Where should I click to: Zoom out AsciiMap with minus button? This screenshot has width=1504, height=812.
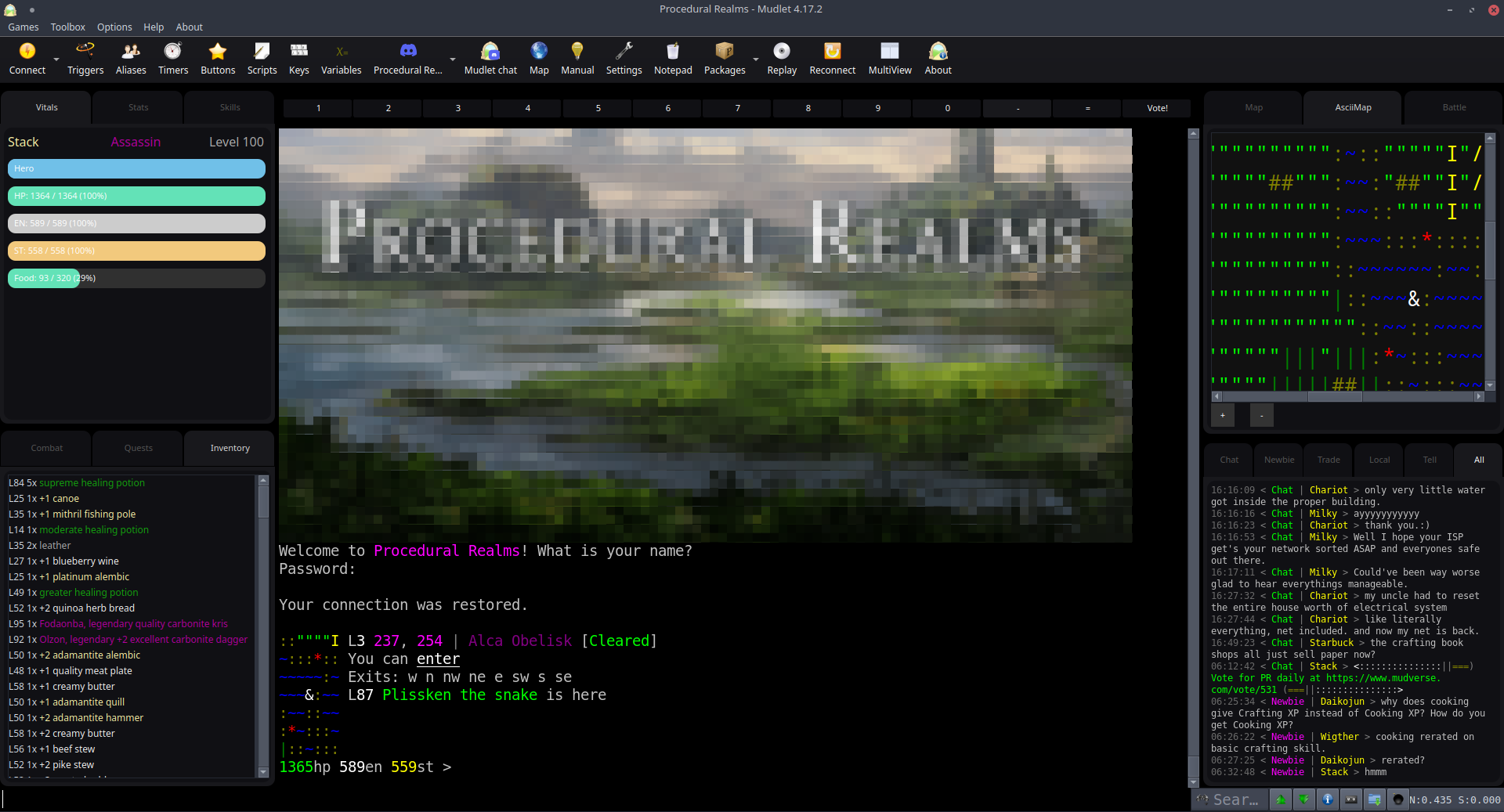tap(1261, 415)
